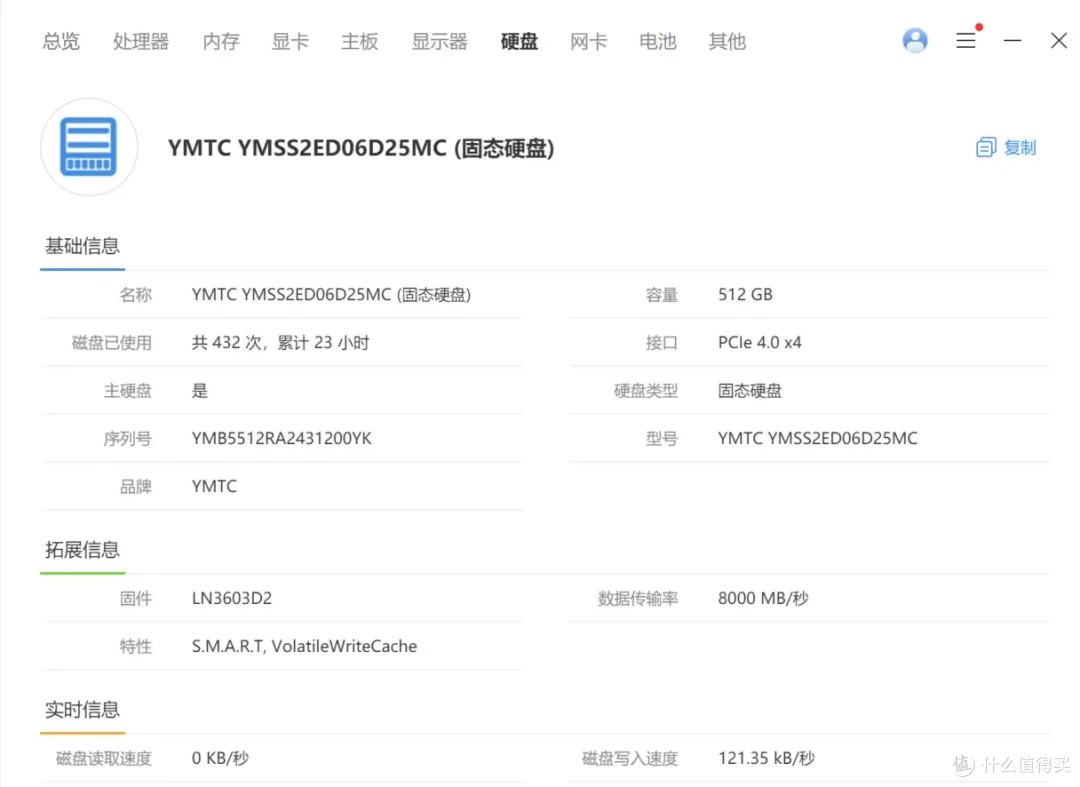The height and width of the screenshot is (787, 1080).
Task: Open the 内存 tab
Action: click(x=221, y=41)
